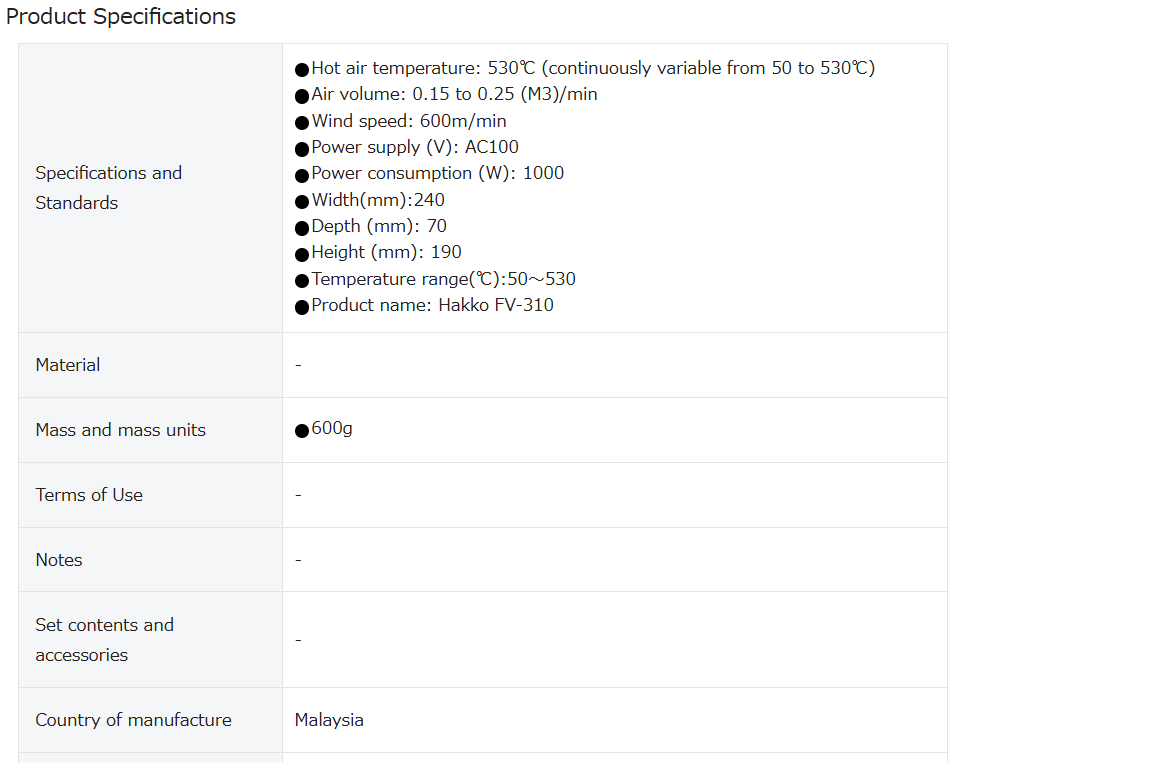Viewport: 1152px width, 763px height.
Task: Select the Mass and mass units label
Action: (x=120, y=430)
